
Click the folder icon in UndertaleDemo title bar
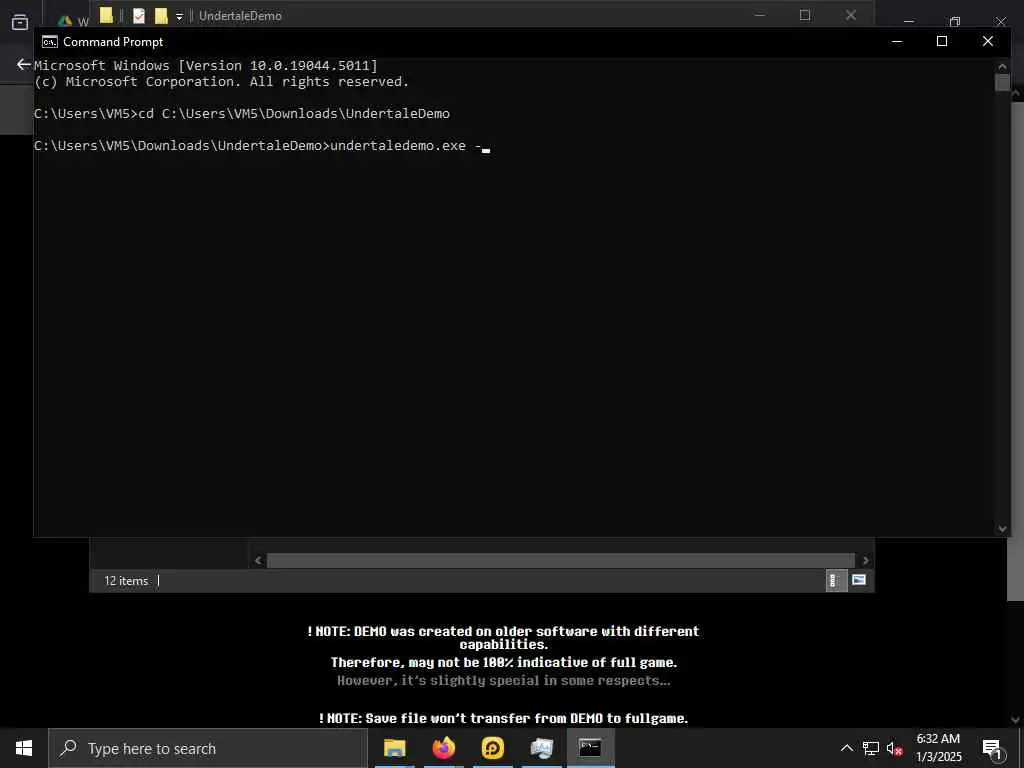pos(106,15)
